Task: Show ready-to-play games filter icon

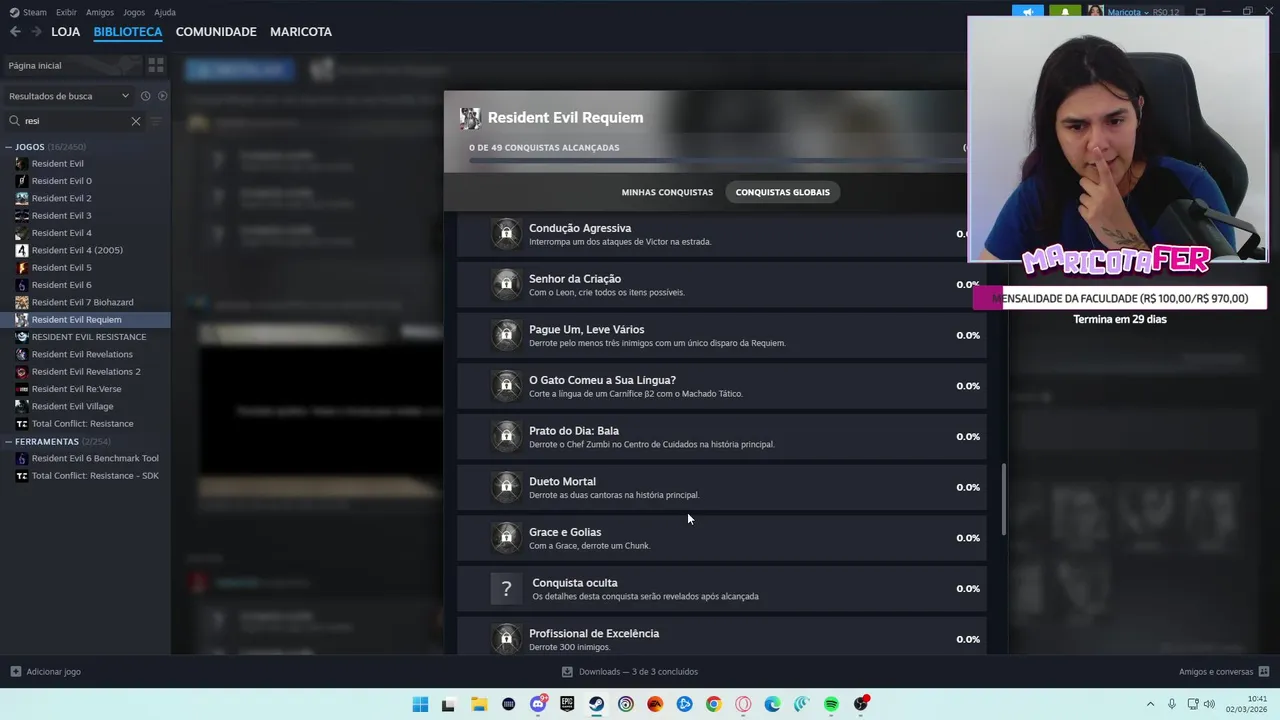Action: (x=162, y=96)
